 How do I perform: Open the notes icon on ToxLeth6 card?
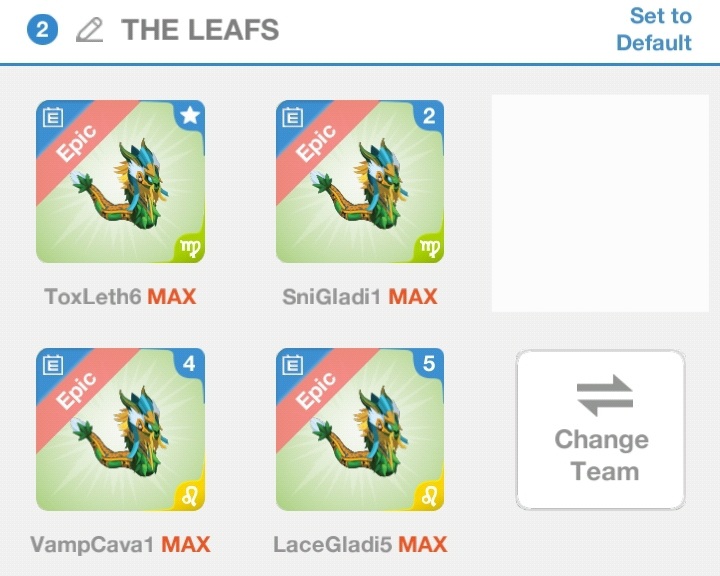pyautogui.click(x=53, y=118)
